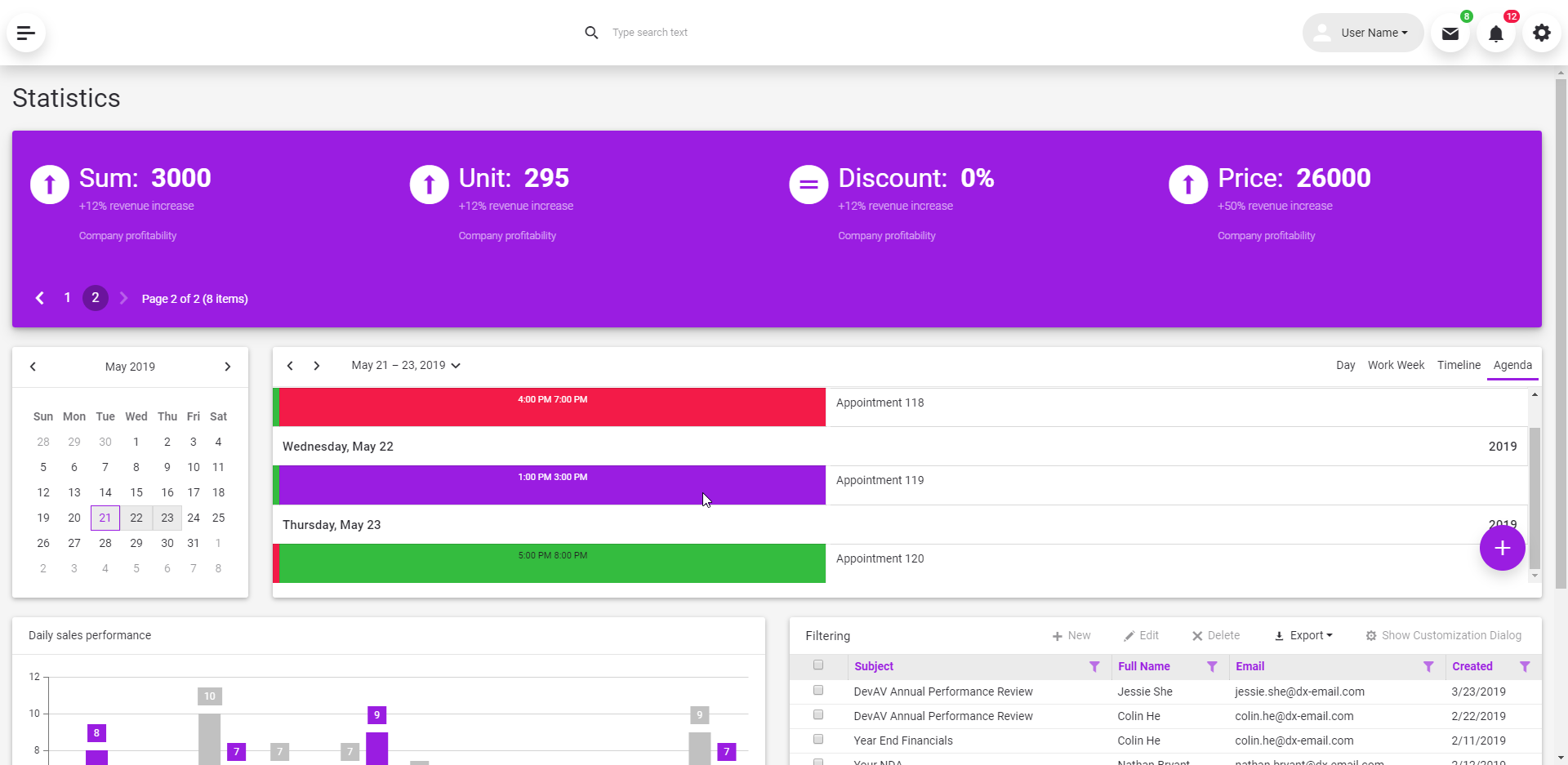Click New in the grid toolbar
The width and height of the screenshot is (1568, 765).
1071,636
